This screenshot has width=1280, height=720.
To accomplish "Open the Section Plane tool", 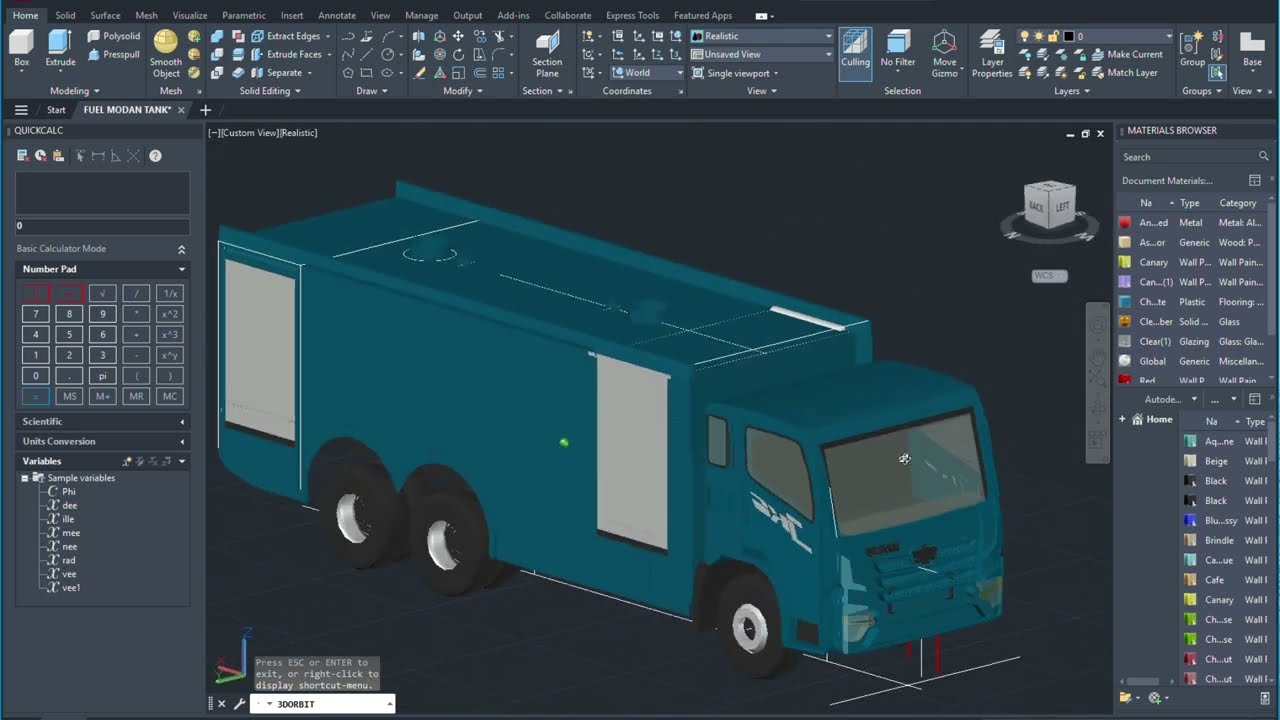I will 547,53.
